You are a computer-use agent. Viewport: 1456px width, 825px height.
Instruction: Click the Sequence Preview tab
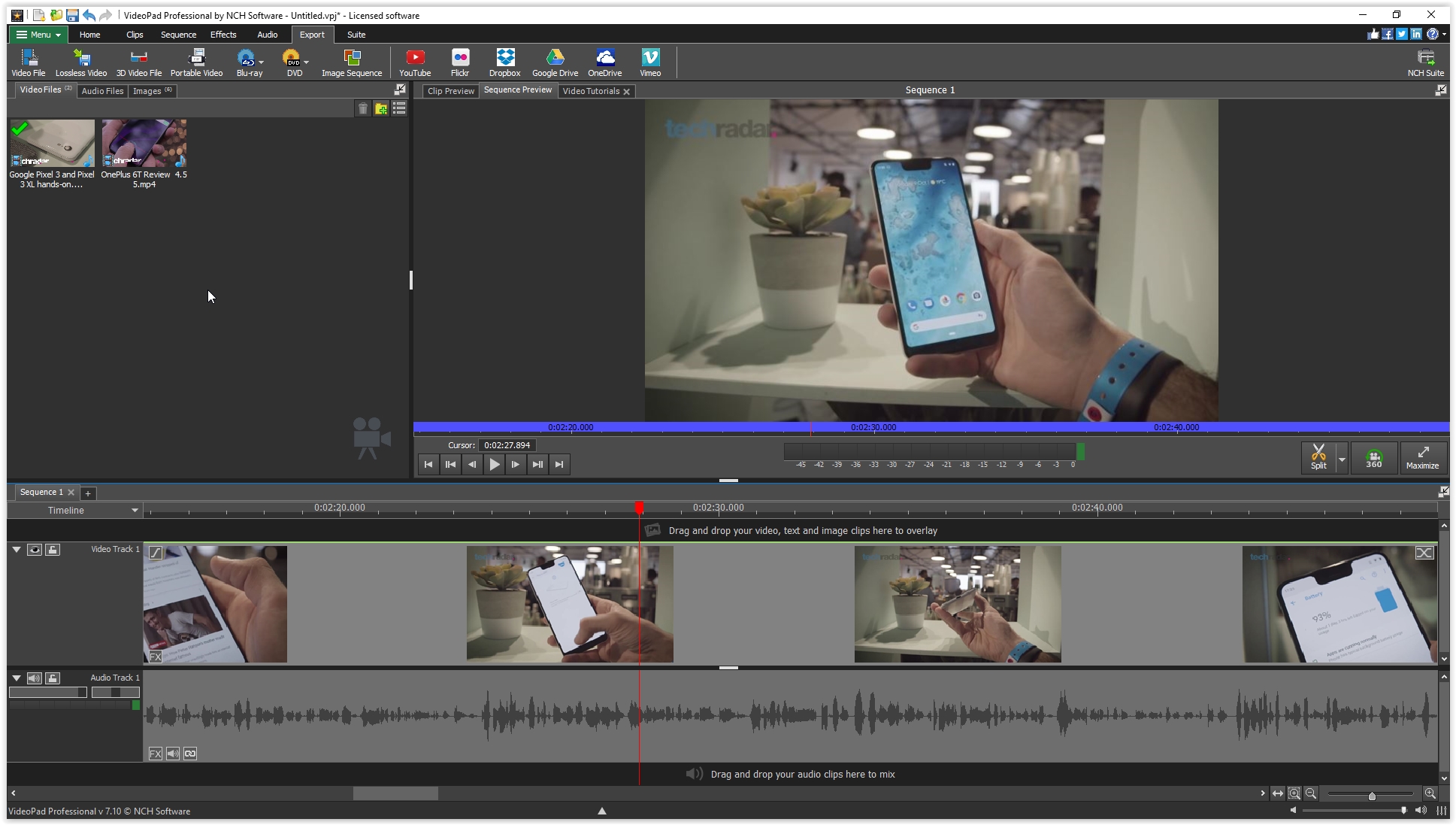(x=517, y=90)
